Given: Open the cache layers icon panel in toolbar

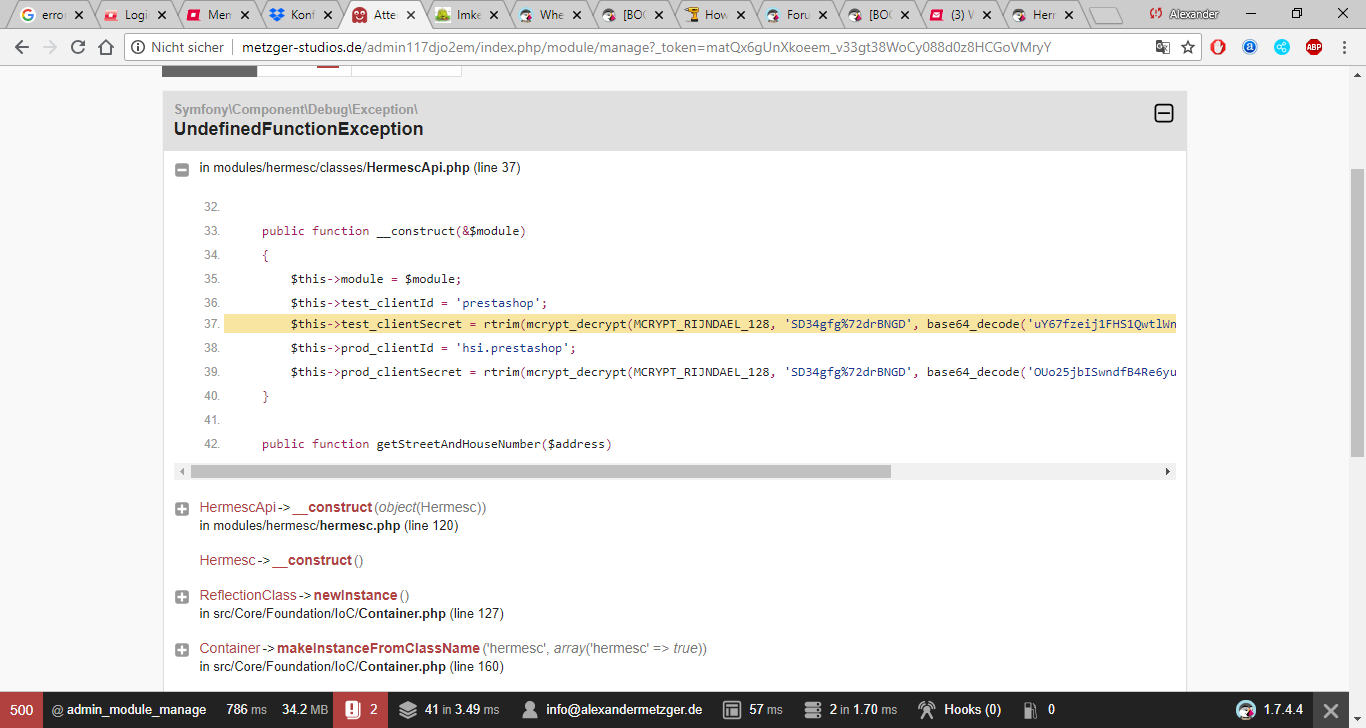Looking at the screenshot, I should pos(407,710).
